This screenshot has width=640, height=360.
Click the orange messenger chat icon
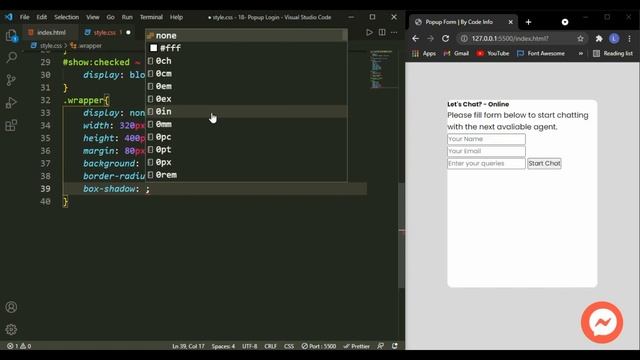click(602, 322)
